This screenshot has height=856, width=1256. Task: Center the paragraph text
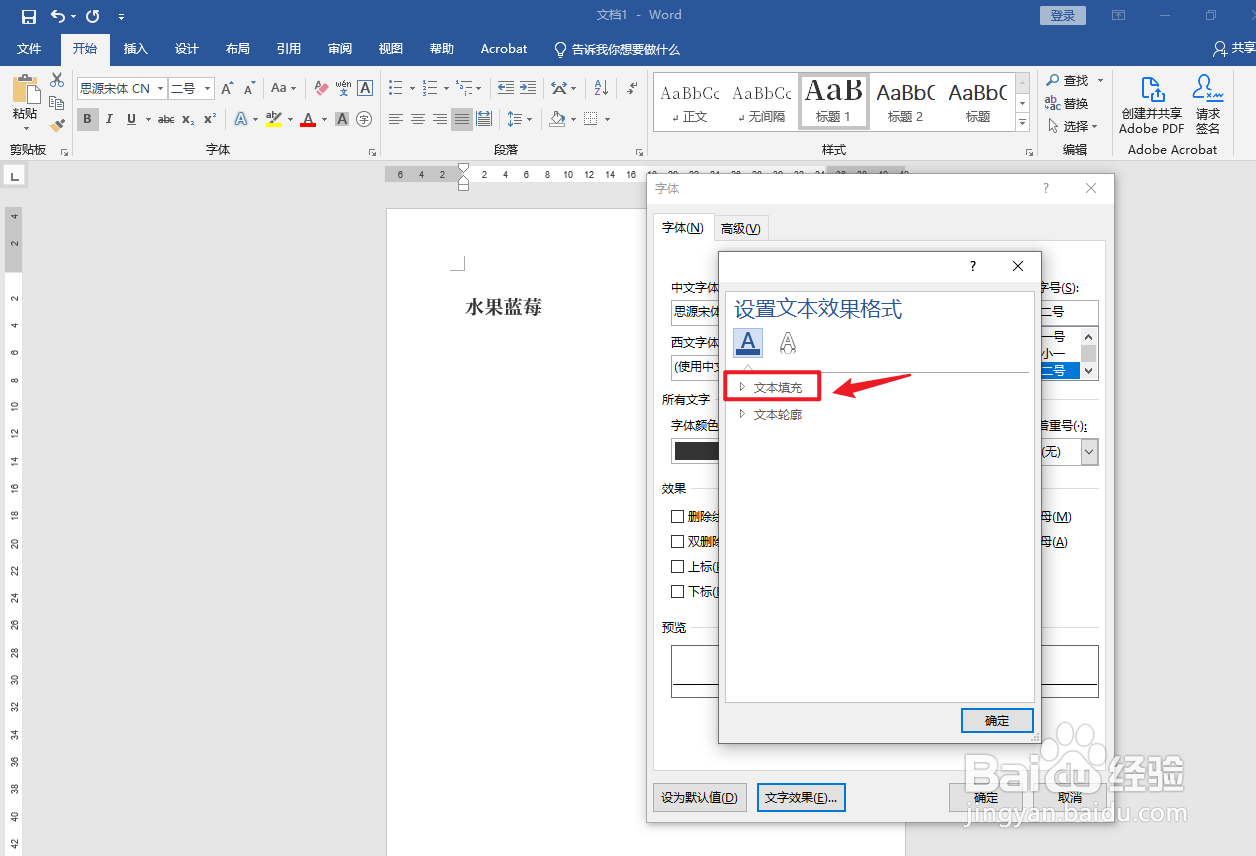[417, 119]
